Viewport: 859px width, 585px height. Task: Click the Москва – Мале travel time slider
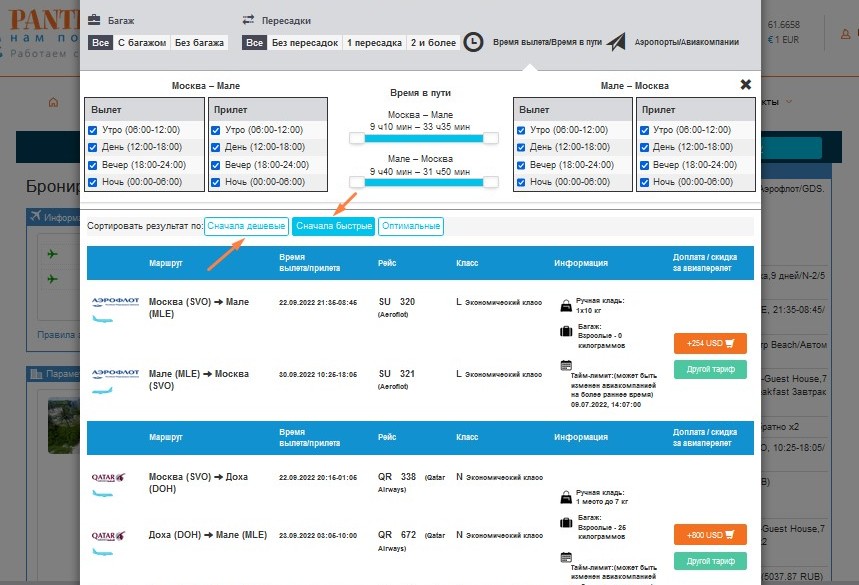pyautogui.click(x=421, y=138)
